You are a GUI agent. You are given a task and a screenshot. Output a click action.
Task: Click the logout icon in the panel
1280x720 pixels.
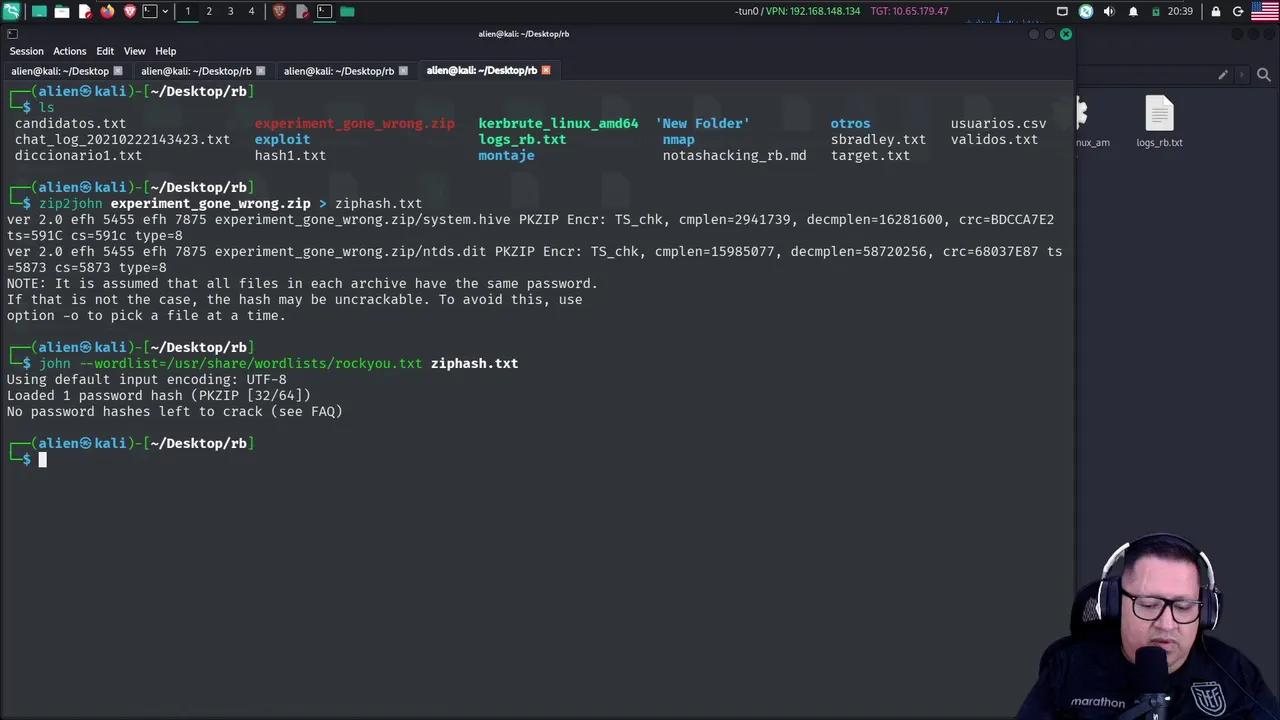click(1238, 11)
